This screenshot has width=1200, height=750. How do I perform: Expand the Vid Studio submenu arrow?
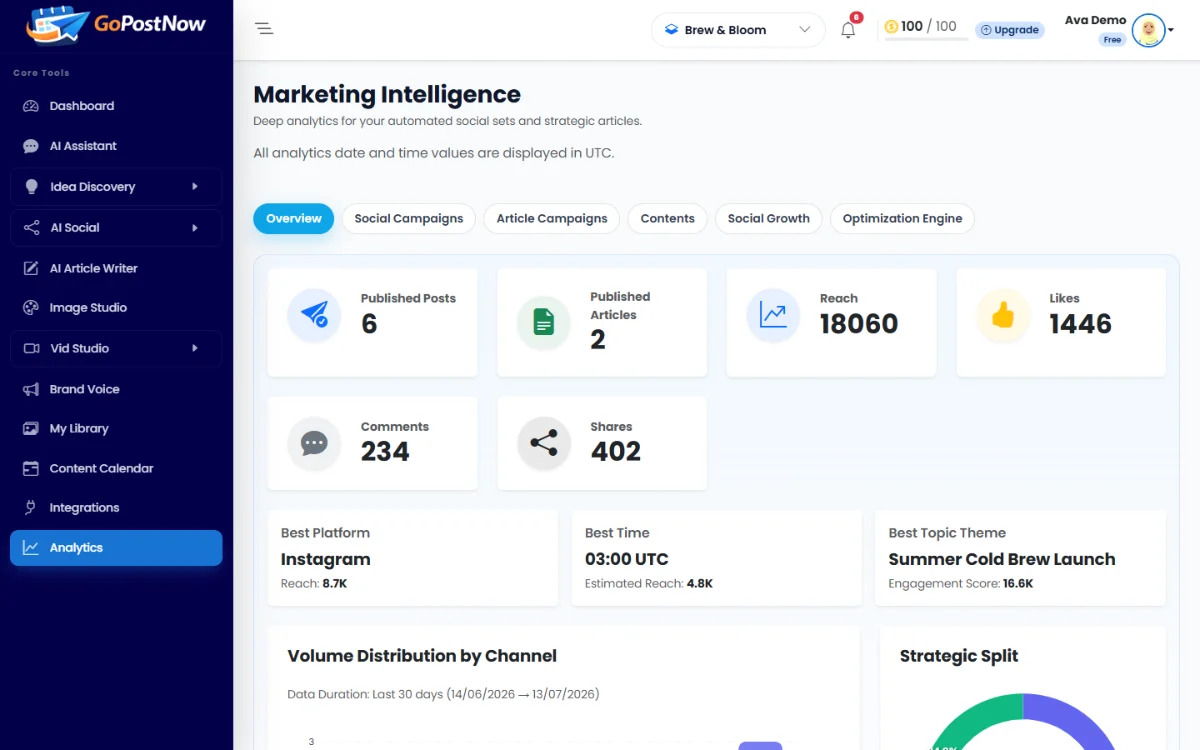195,348
